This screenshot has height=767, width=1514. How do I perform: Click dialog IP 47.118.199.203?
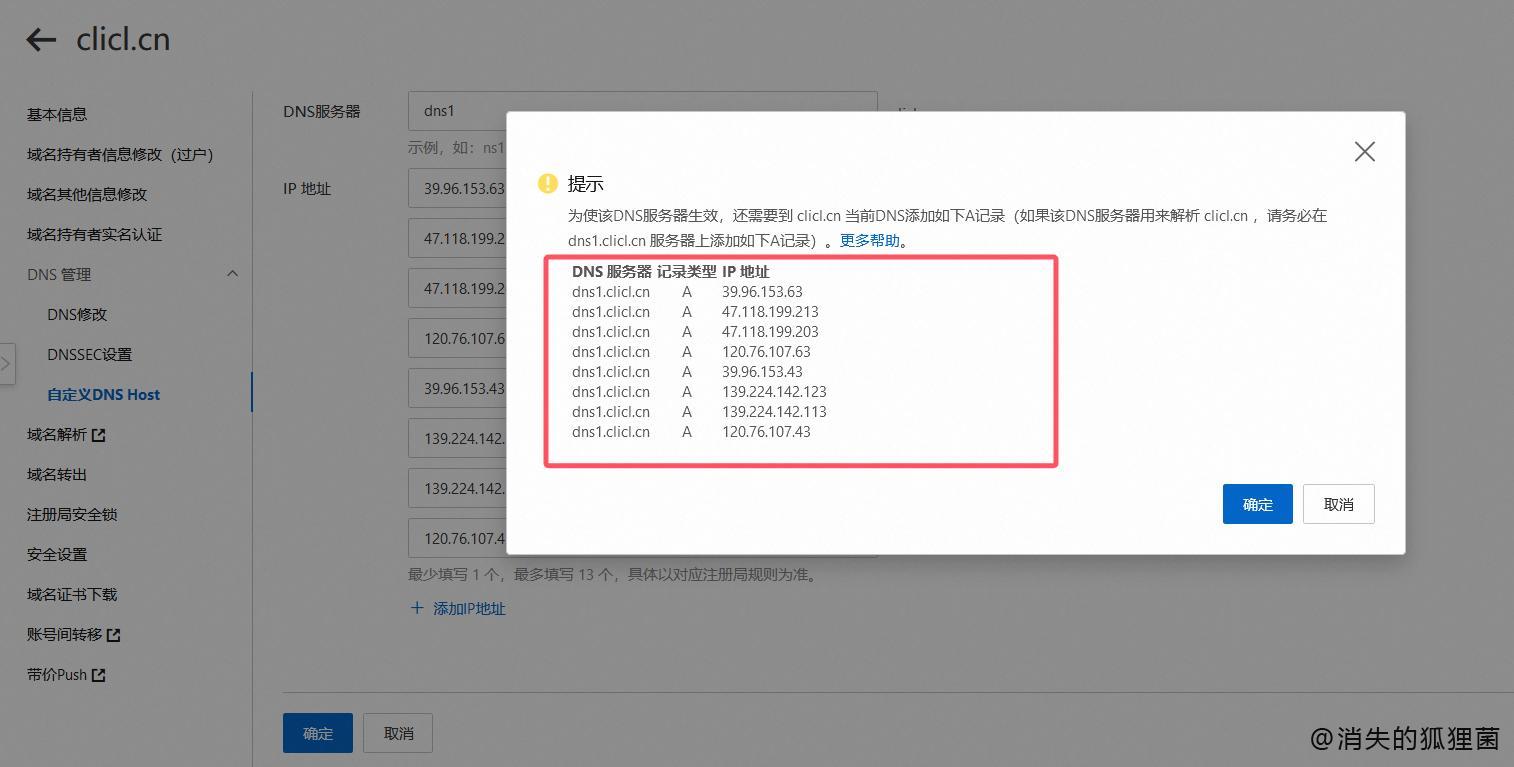coord(770,332)
